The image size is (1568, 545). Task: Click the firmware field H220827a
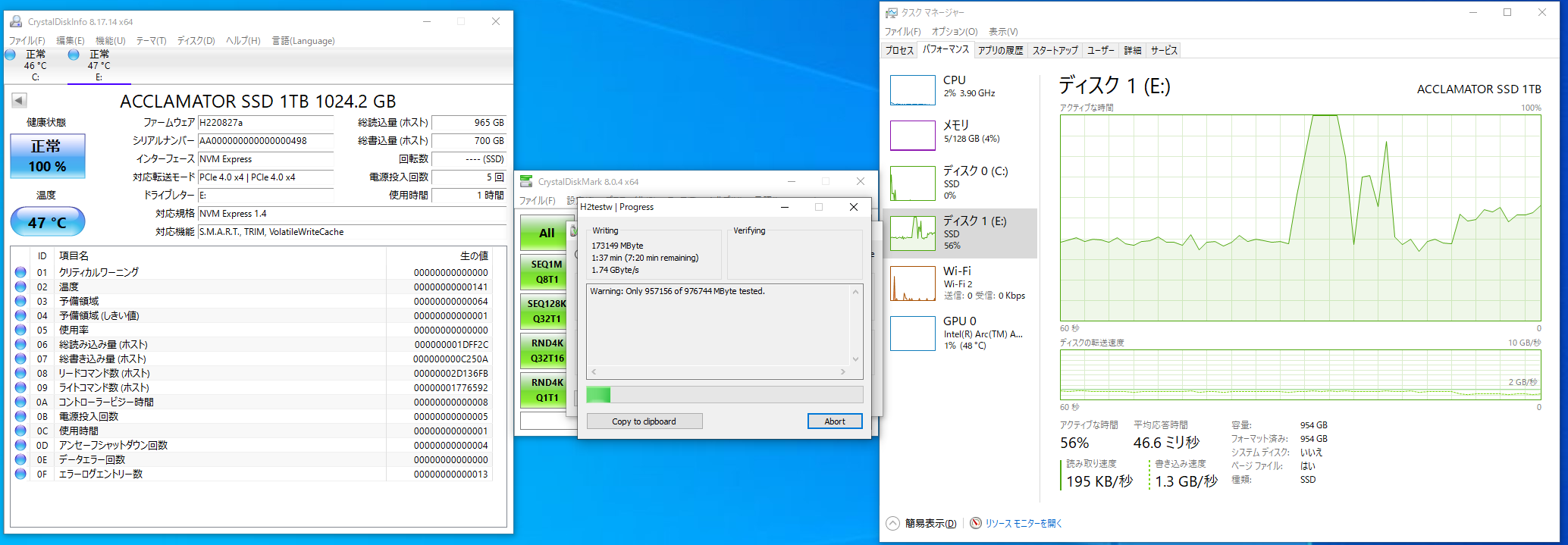265,123
